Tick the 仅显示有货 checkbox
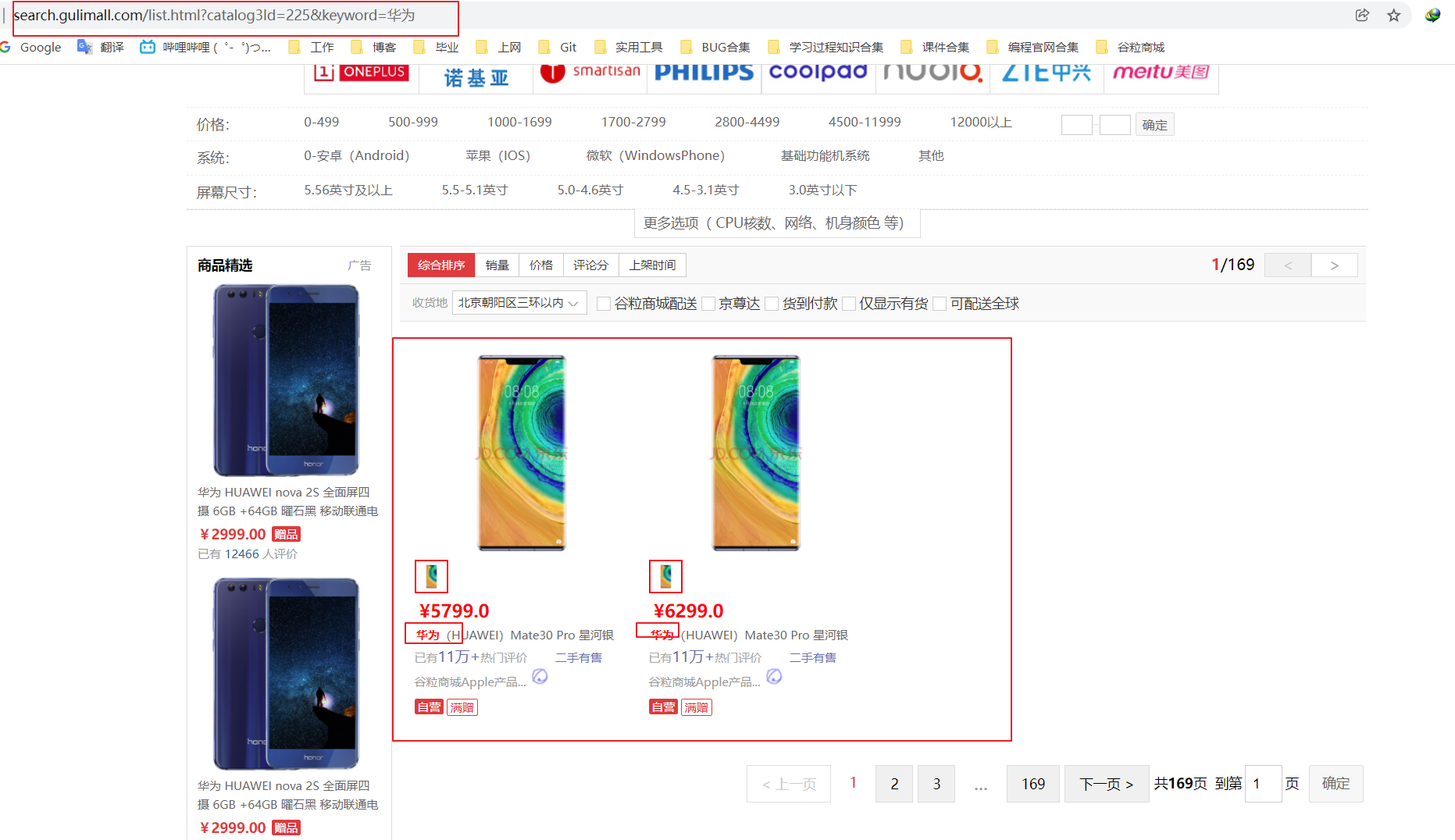Screen dimensions: 1455x840 [849, 304]
